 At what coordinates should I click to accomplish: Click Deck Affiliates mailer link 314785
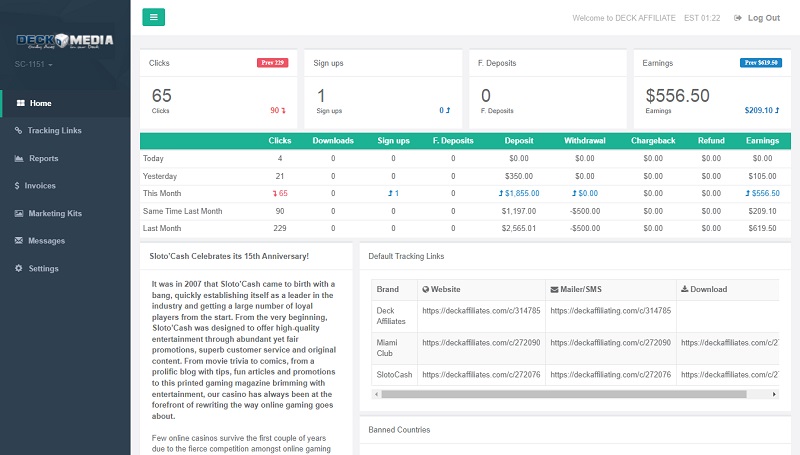tap(611, 311)
